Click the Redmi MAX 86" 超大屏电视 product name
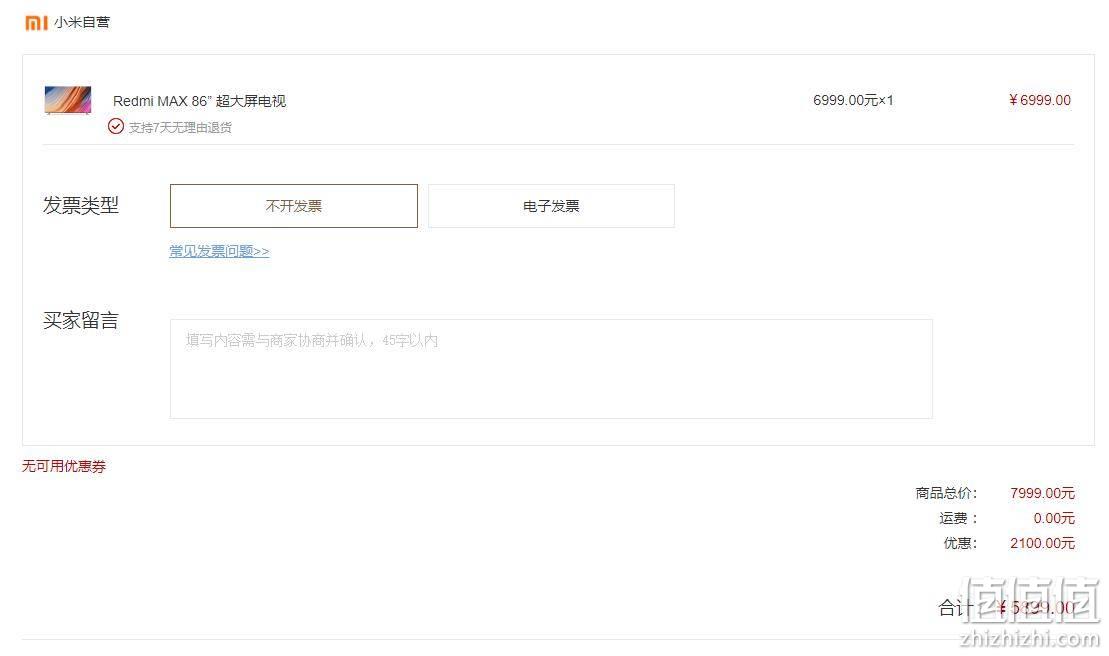1109x656 pixels. pyautogui.click(x=199, y=101)
